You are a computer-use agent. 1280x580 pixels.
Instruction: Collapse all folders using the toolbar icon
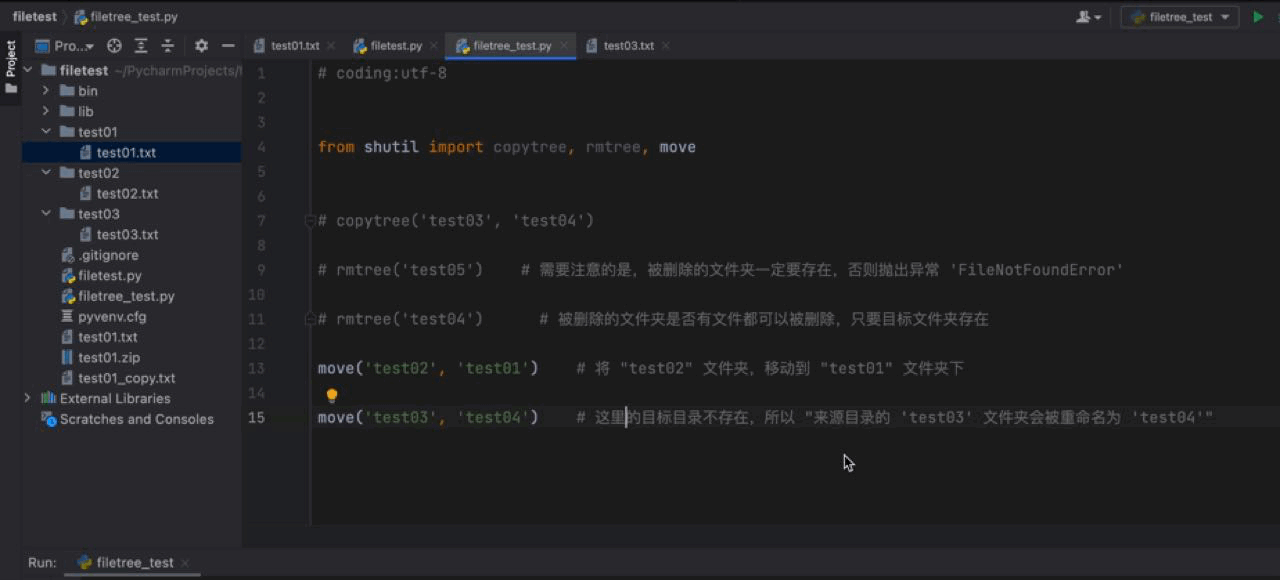pos(167,46)
